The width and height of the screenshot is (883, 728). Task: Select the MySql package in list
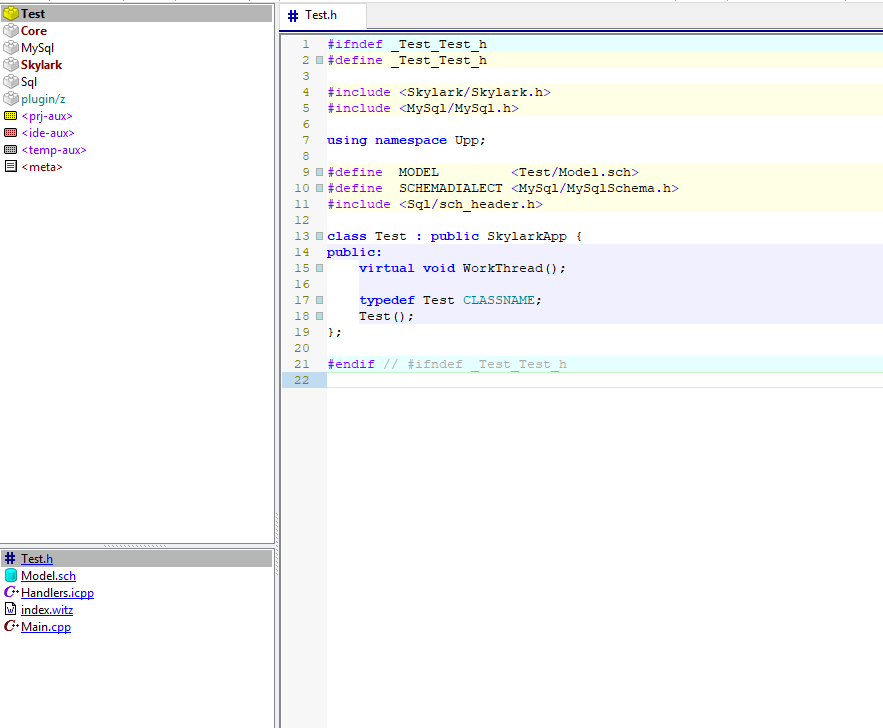(x=37, y=48)
